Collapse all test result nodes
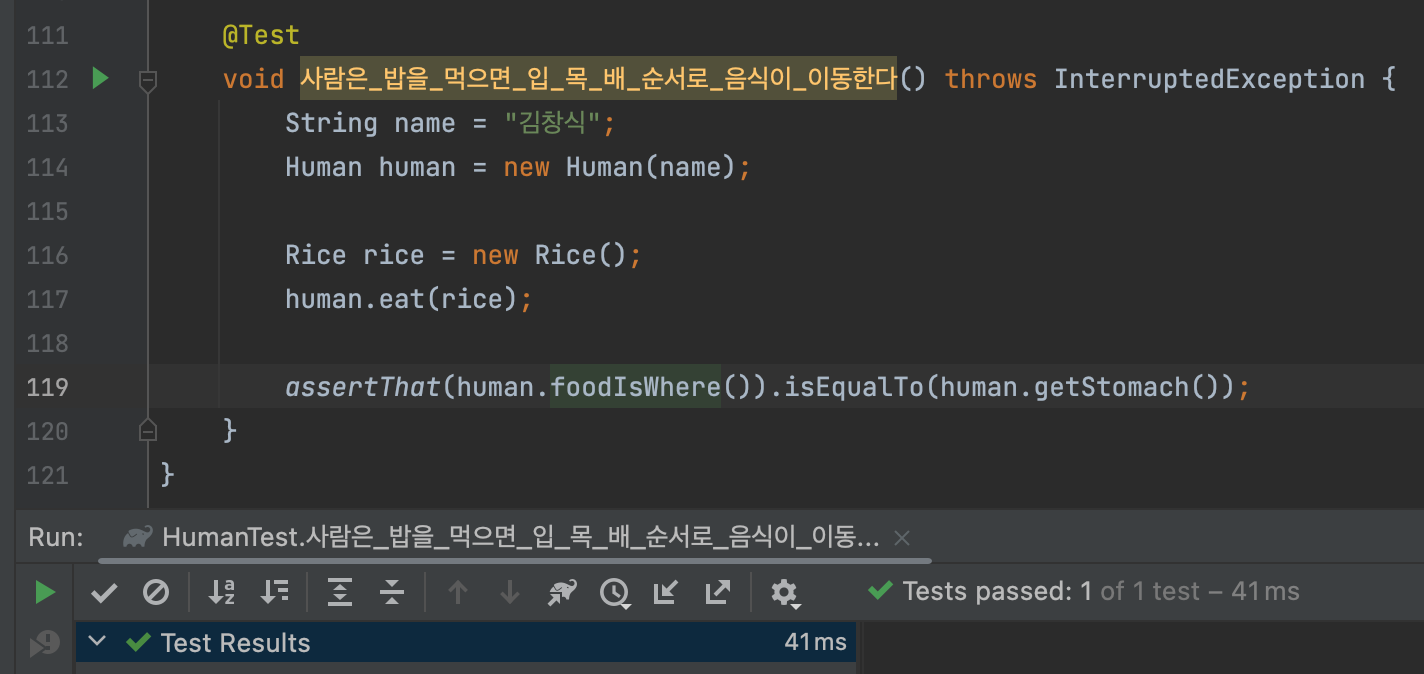Screen dimensions: 1424x674 click(392, 592)
